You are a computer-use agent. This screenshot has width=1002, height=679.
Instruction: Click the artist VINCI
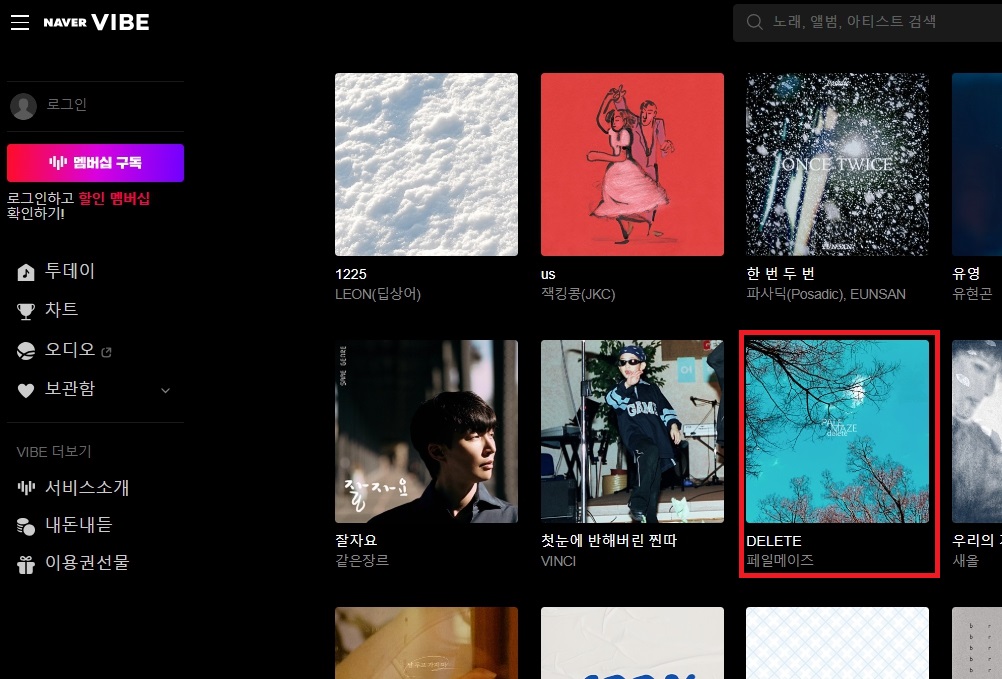(x=559, y=561)
